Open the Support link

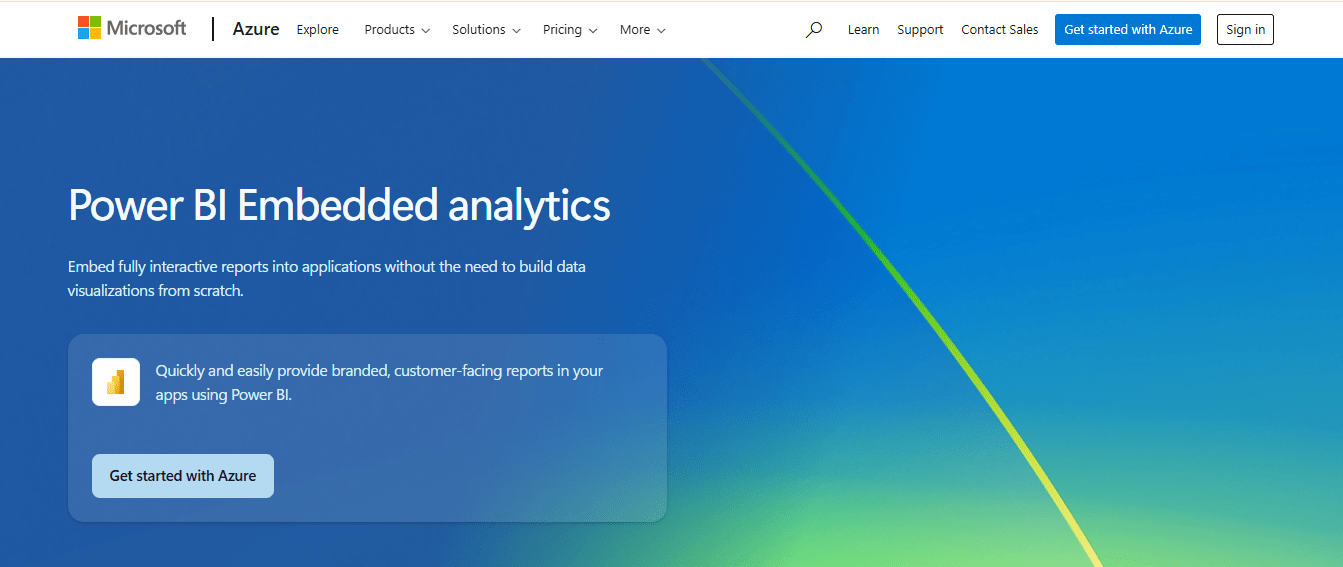click(920, 30)
